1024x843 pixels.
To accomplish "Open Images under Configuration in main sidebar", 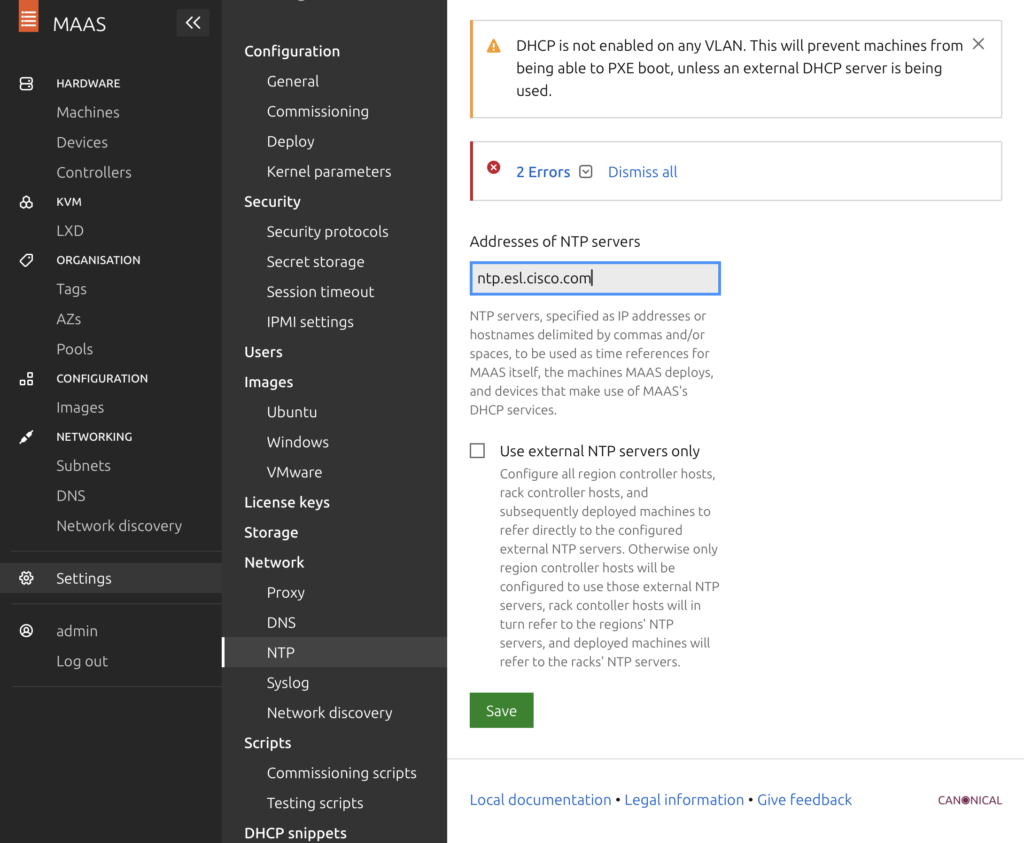I will (x=80, y=407).
